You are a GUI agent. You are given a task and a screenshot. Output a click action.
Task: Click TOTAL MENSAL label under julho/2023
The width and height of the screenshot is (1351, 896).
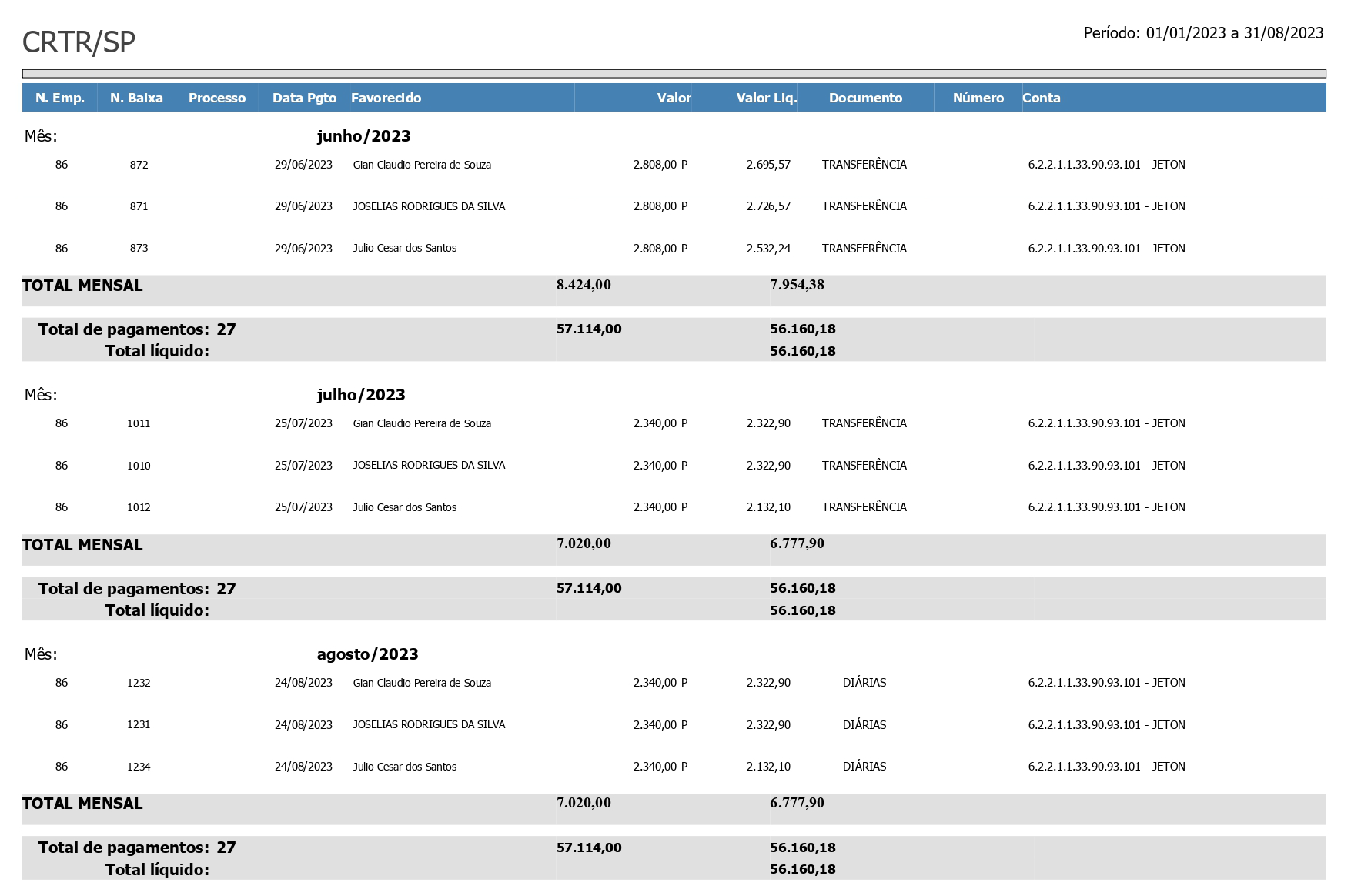pyautogui.click(x=82, y=545)
